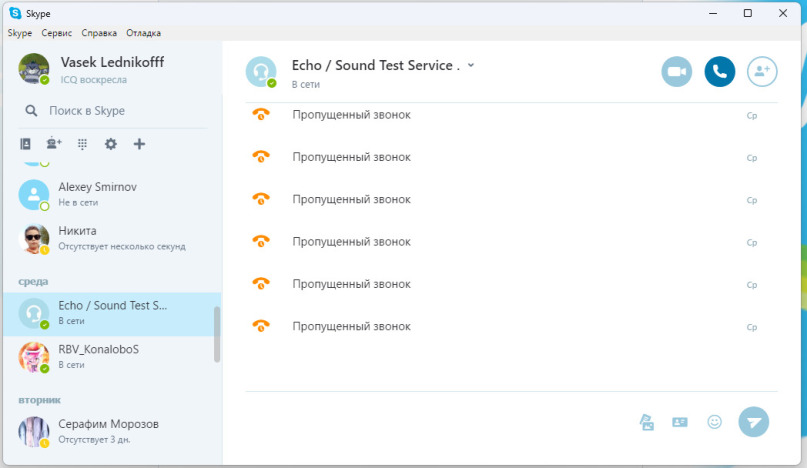Open the Сервис menu
This screenshot has height=468, width=807.
56,33
